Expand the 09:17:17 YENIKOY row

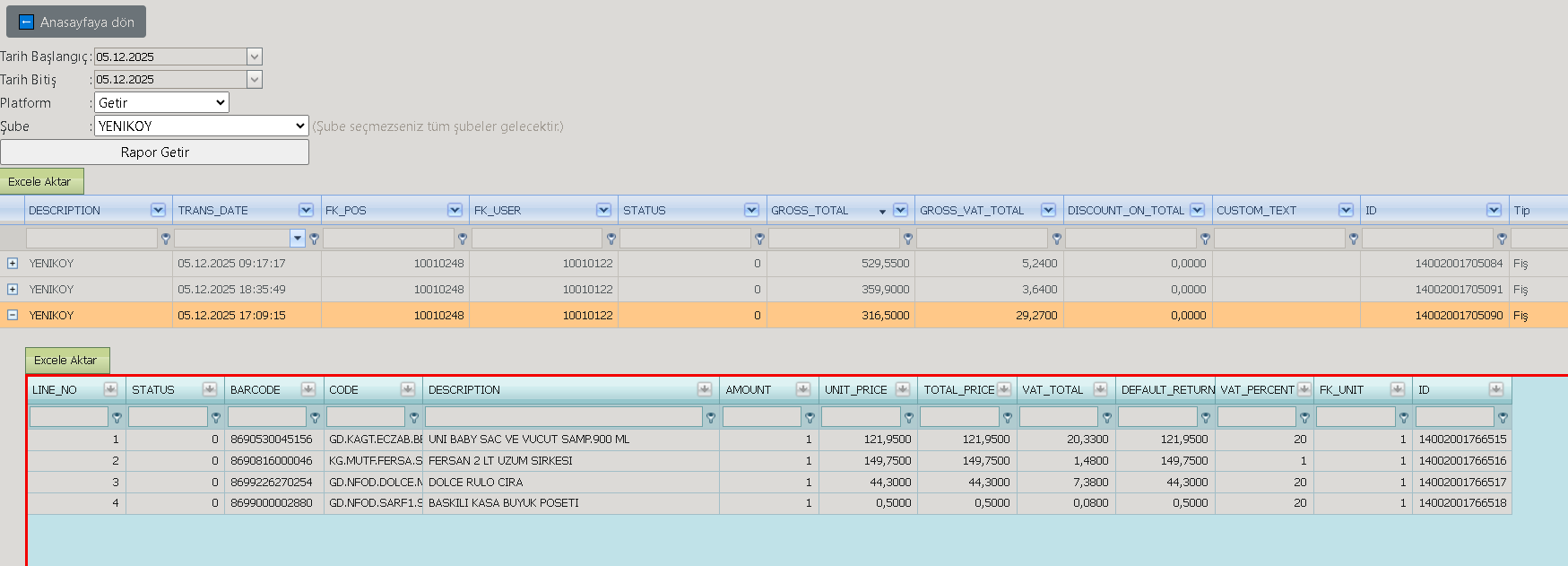(x=13, y=264)
